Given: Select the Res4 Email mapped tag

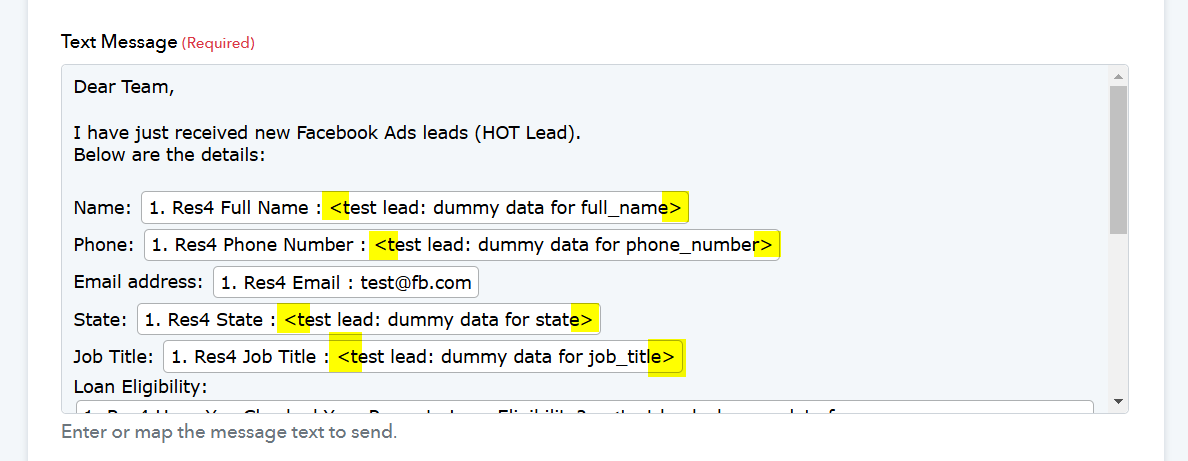Looking at the screenshot, I should point(346,283).
